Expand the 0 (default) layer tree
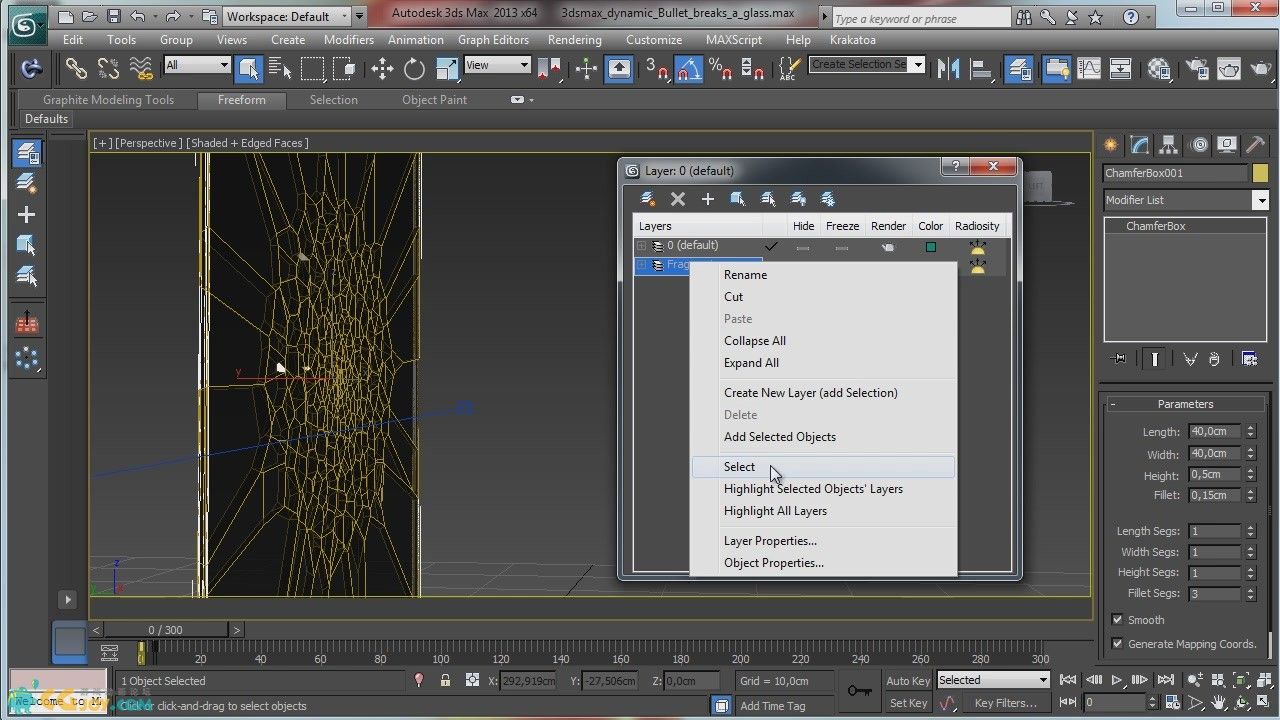Image resolution: width=1280 pixels, height=720 pixels. click(642, 246)
